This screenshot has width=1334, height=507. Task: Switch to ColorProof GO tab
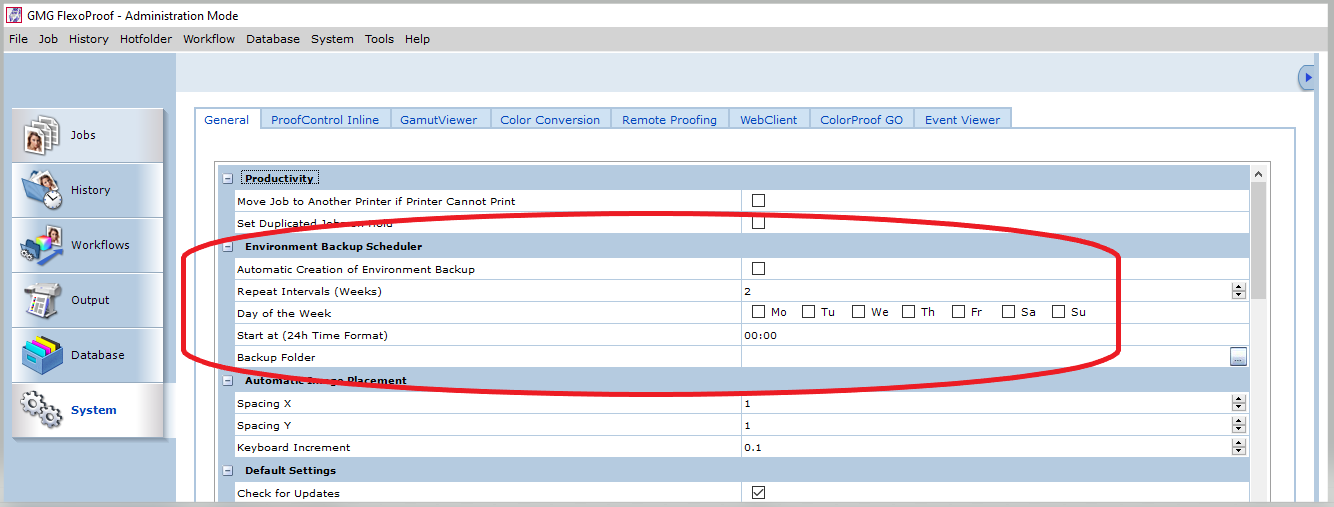861,120
